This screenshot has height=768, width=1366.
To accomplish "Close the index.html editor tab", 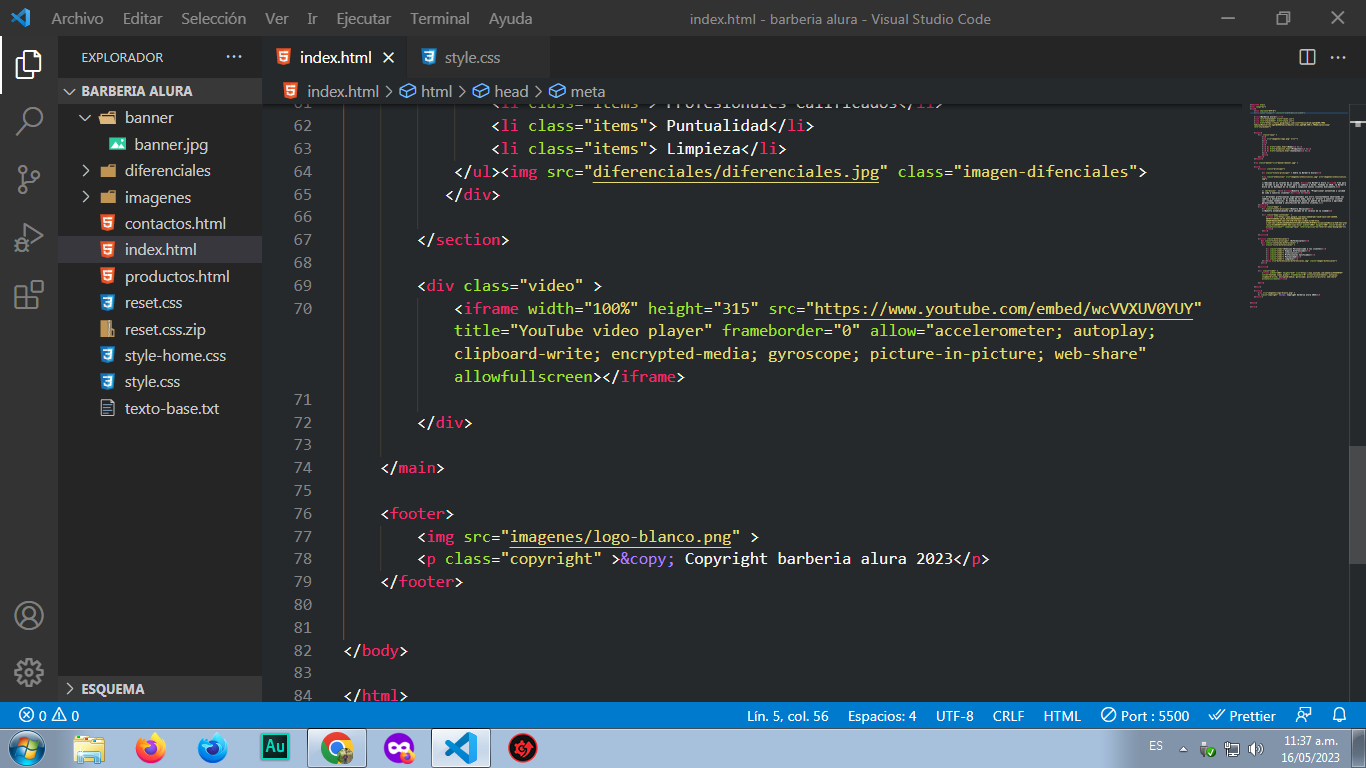I will click(389, 58).
